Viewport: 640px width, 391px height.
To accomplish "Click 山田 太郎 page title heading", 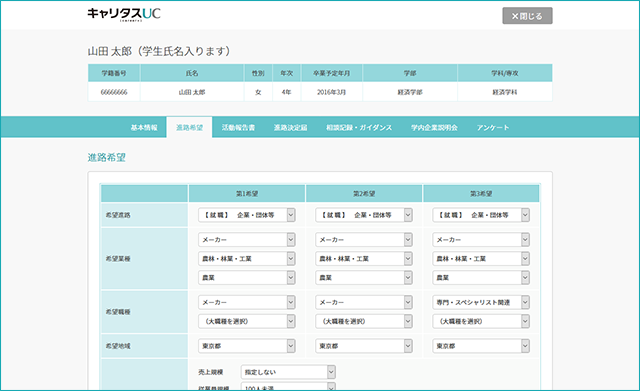I will (159, 51).
